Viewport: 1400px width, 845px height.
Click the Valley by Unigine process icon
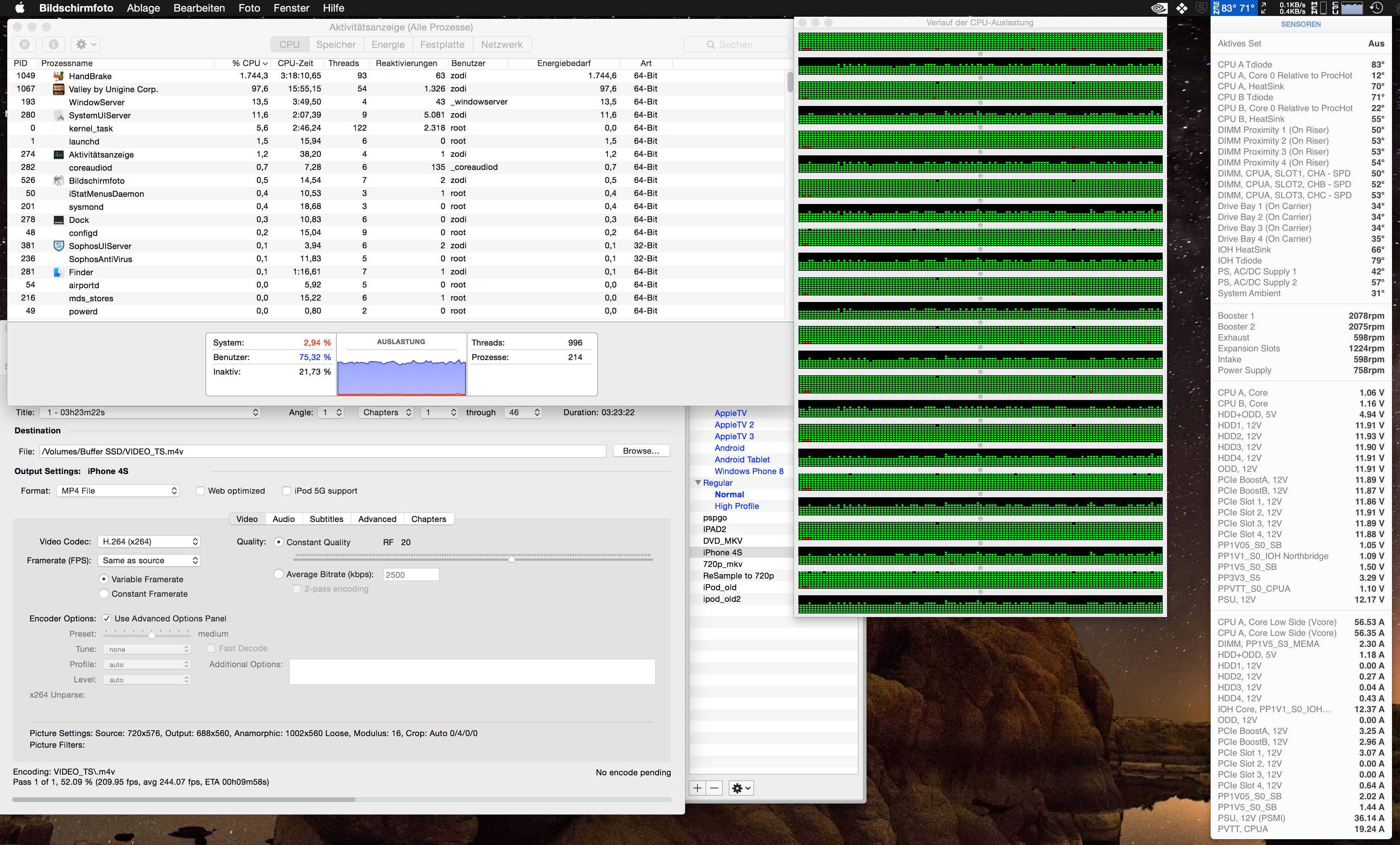(58, 89)
